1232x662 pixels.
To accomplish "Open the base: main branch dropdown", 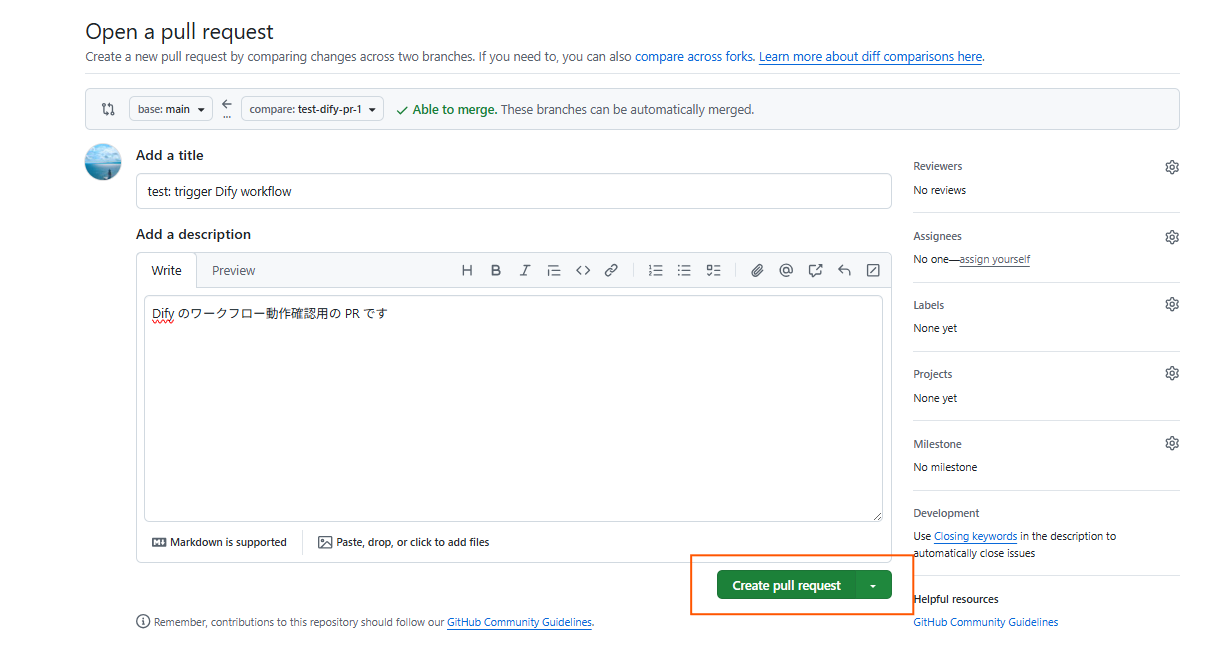I will [171, 109].
